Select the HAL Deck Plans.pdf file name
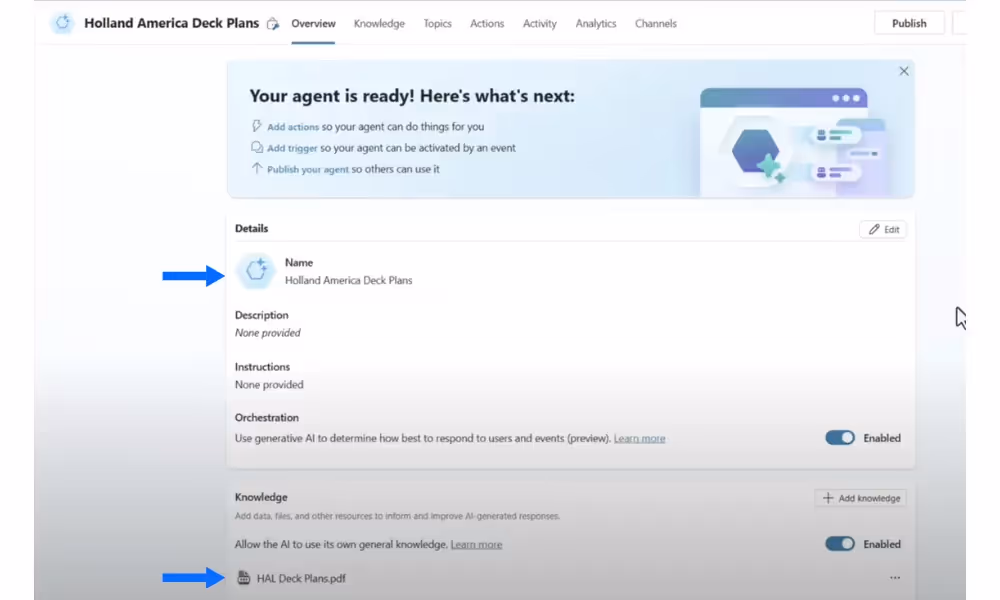Viewport: 1000px width, 600px height. point(301,578)
